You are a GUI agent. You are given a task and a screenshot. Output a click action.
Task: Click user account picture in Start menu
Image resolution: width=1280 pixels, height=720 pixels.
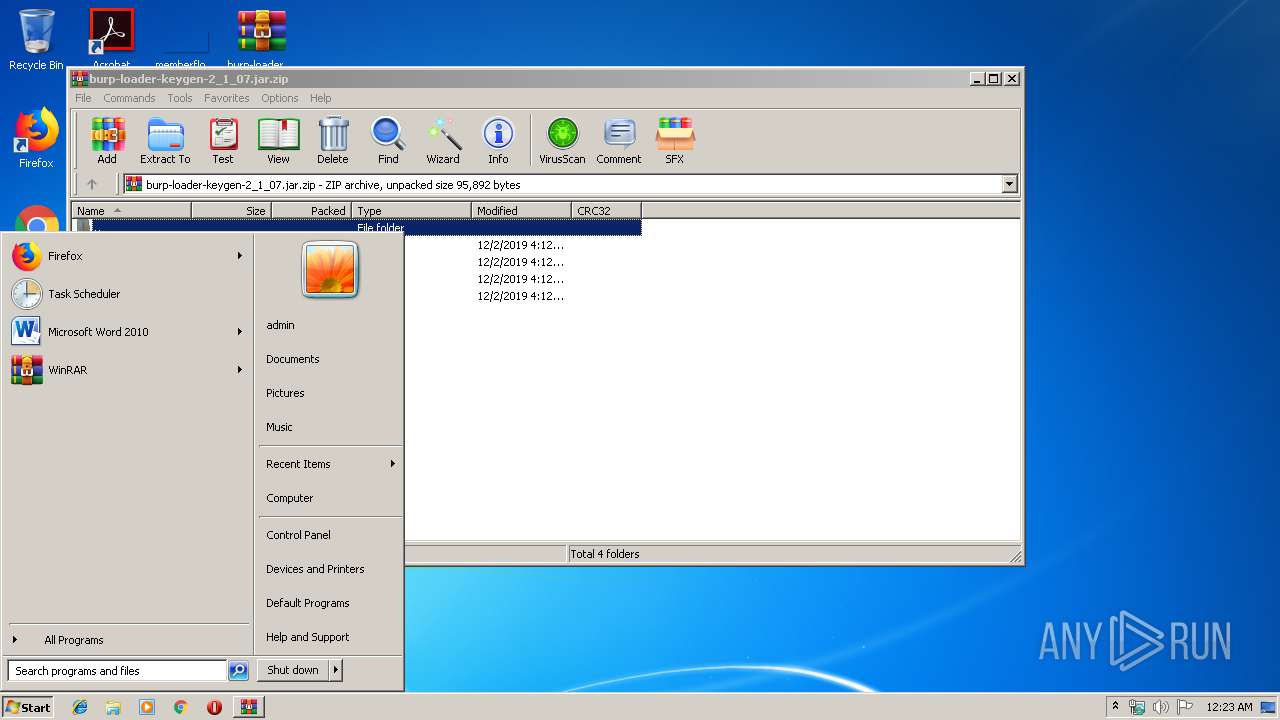point(330,270)
